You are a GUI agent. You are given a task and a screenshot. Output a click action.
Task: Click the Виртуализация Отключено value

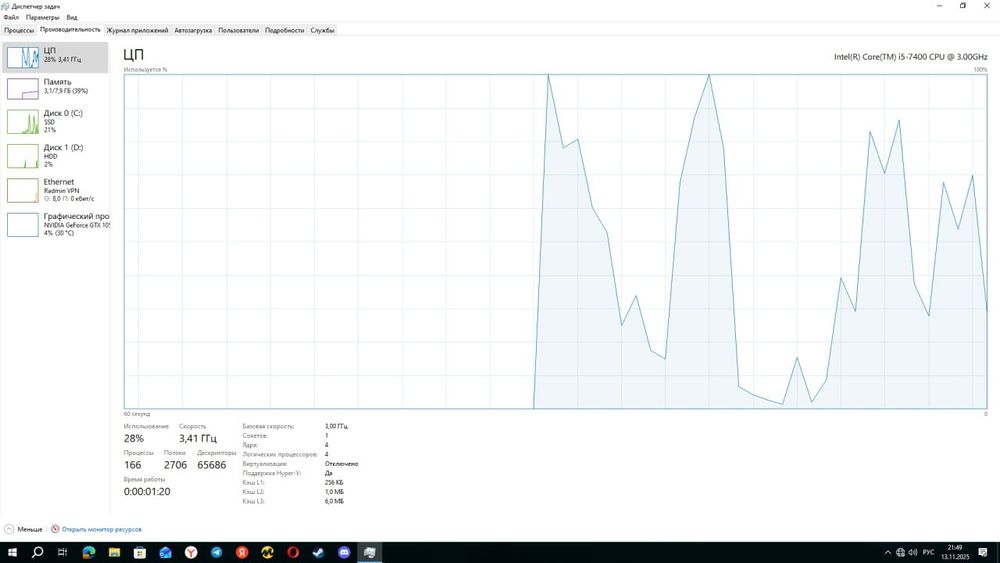pos(342,464)
